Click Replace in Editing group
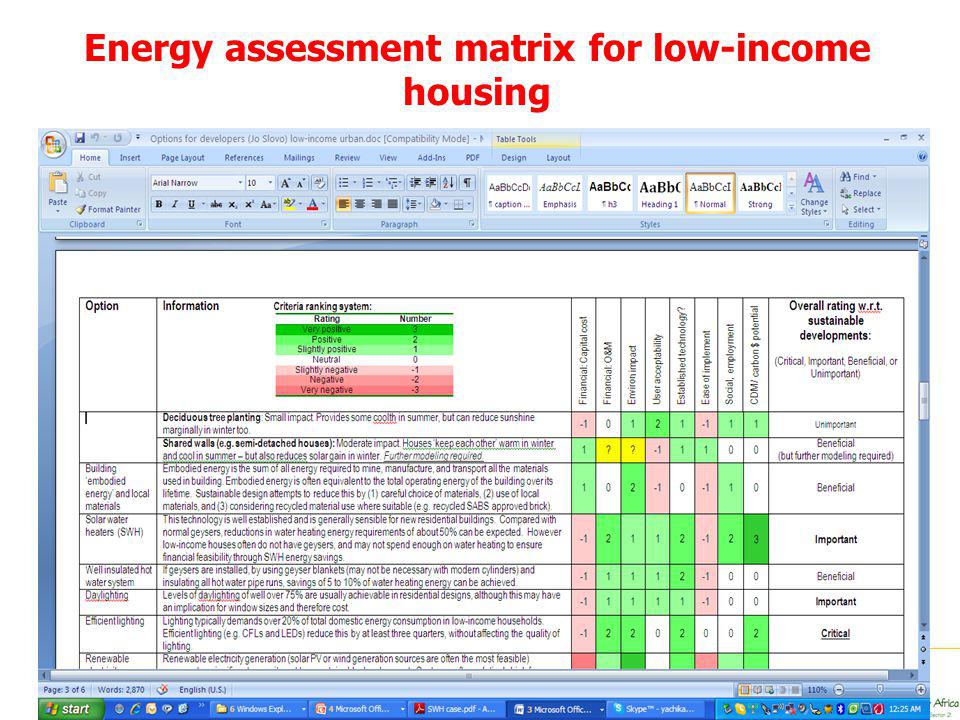This screenshot has height=720, width=960. pos(861,193)
